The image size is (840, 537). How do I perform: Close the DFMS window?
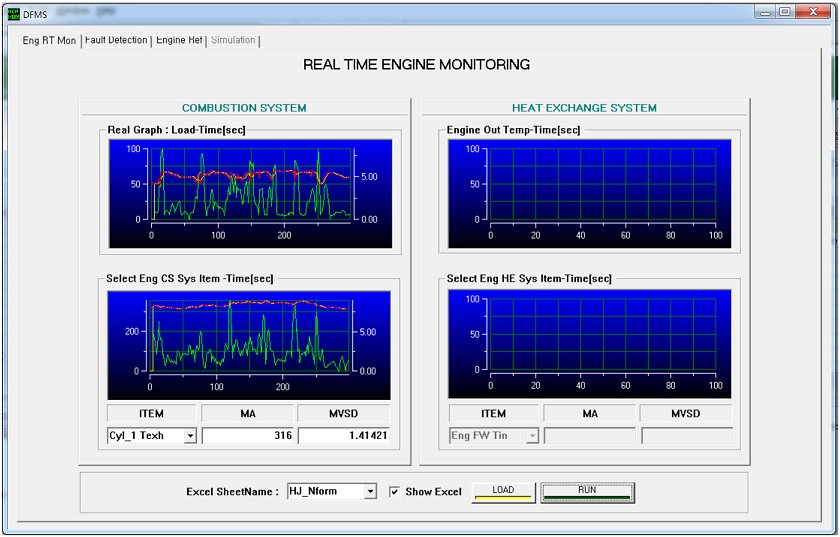coord(813,12)
